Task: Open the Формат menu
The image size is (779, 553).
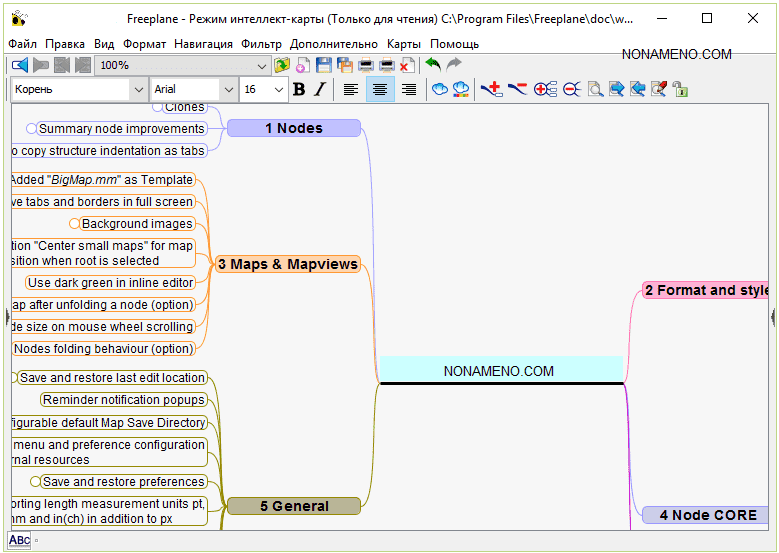Action: tap(144, 44)
